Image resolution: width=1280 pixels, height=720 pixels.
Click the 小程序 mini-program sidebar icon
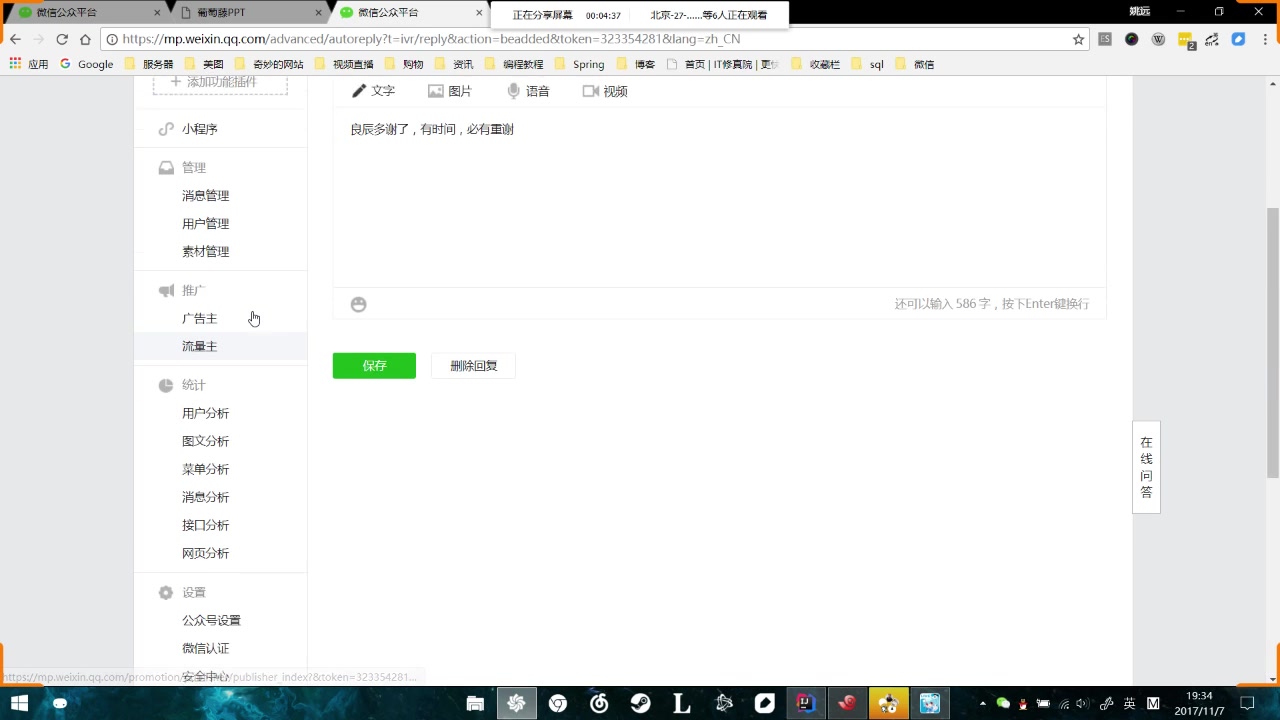(166, 128)
